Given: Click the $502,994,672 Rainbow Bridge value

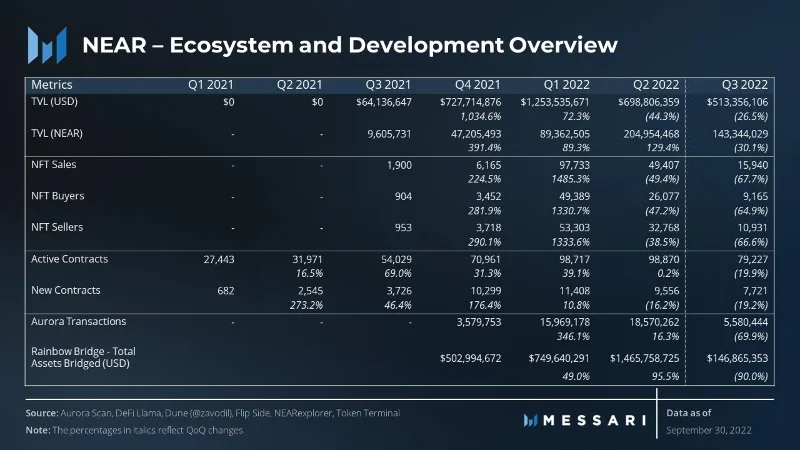Looking at the screenshot, I should pyautogui.click(x=470, y=359).
